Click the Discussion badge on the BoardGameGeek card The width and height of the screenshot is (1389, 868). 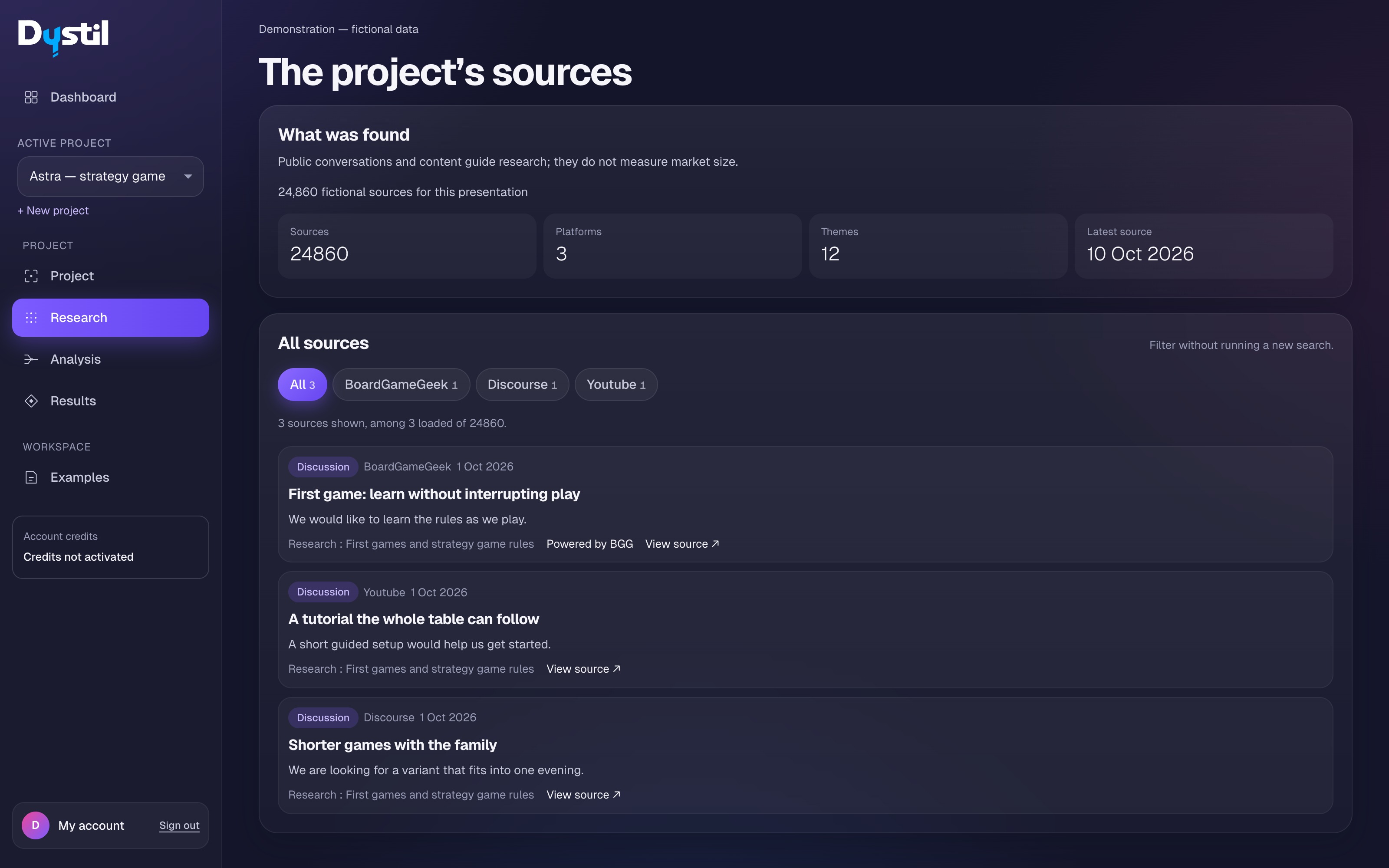[323, 467]
